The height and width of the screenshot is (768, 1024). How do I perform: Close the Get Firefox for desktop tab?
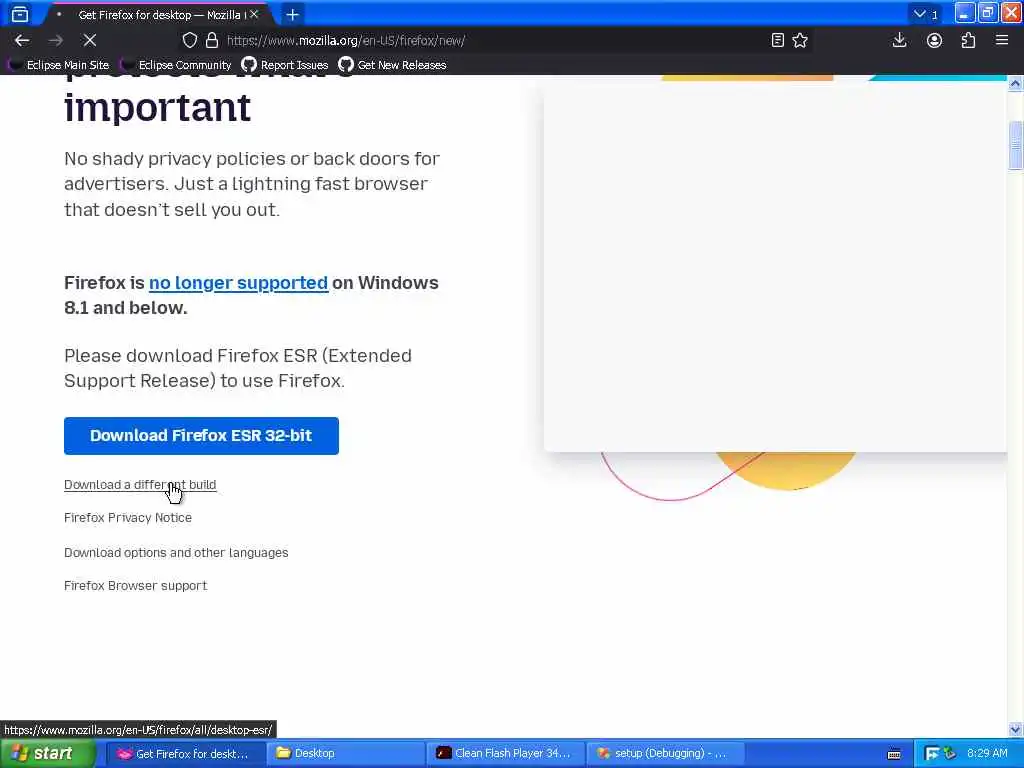click(254, 14)
